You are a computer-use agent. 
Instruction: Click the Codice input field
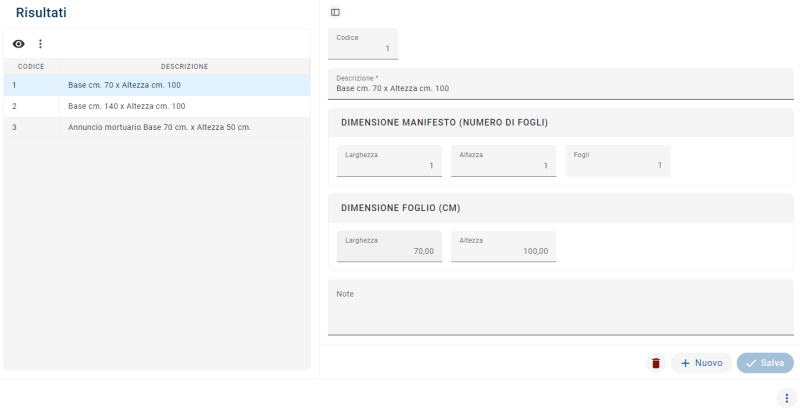363,44
